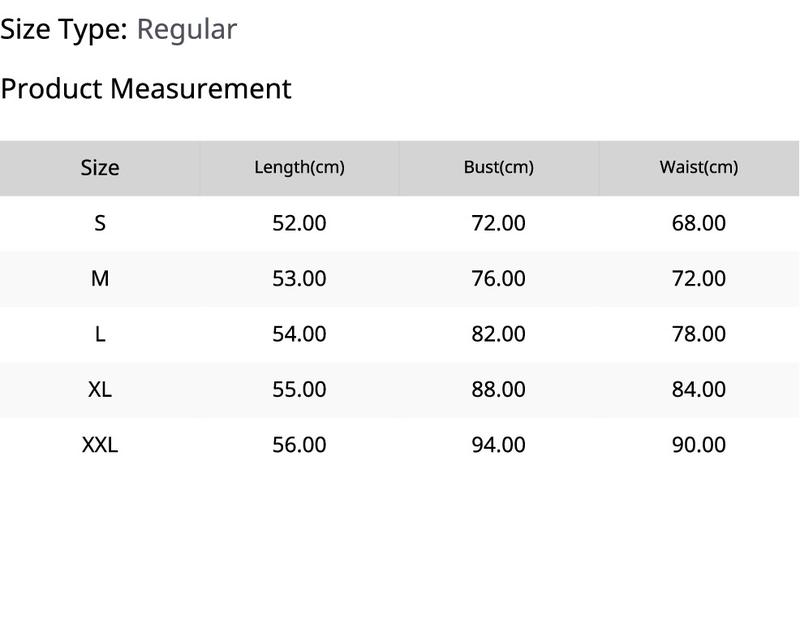
Task: Click the 56.00 length value for XXL
Action: click(299, 445)
